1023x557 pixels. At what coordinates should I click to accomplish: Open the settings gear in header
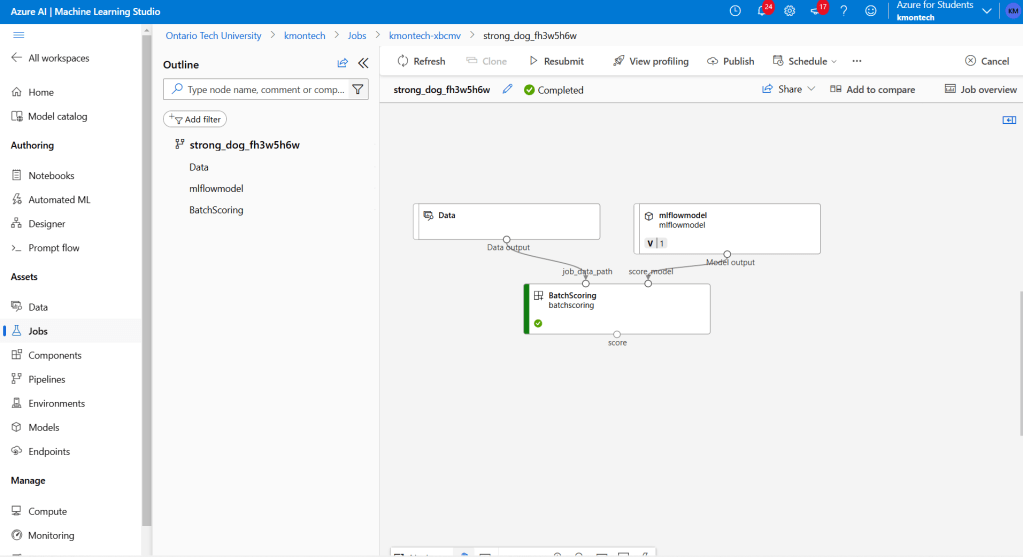tap(789, 11)
